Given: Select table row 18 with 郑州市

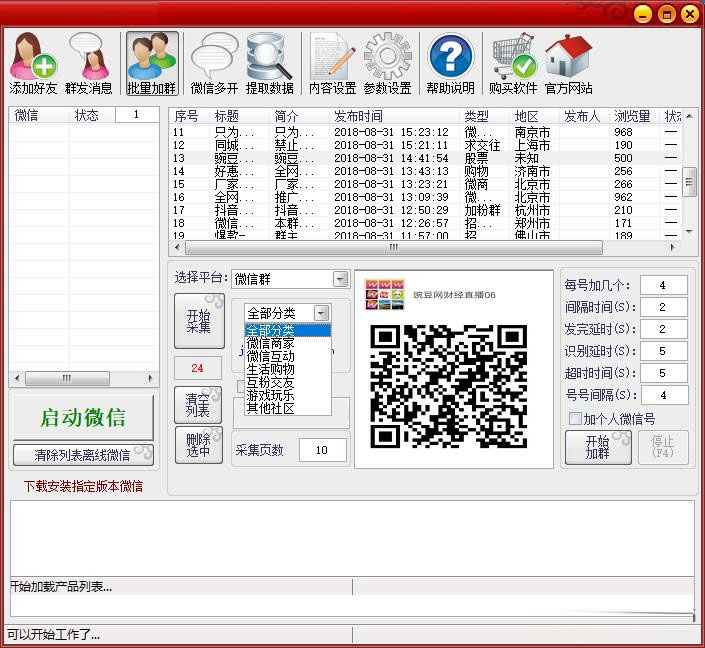Looking at the screenshot, I should pos(425,223).
